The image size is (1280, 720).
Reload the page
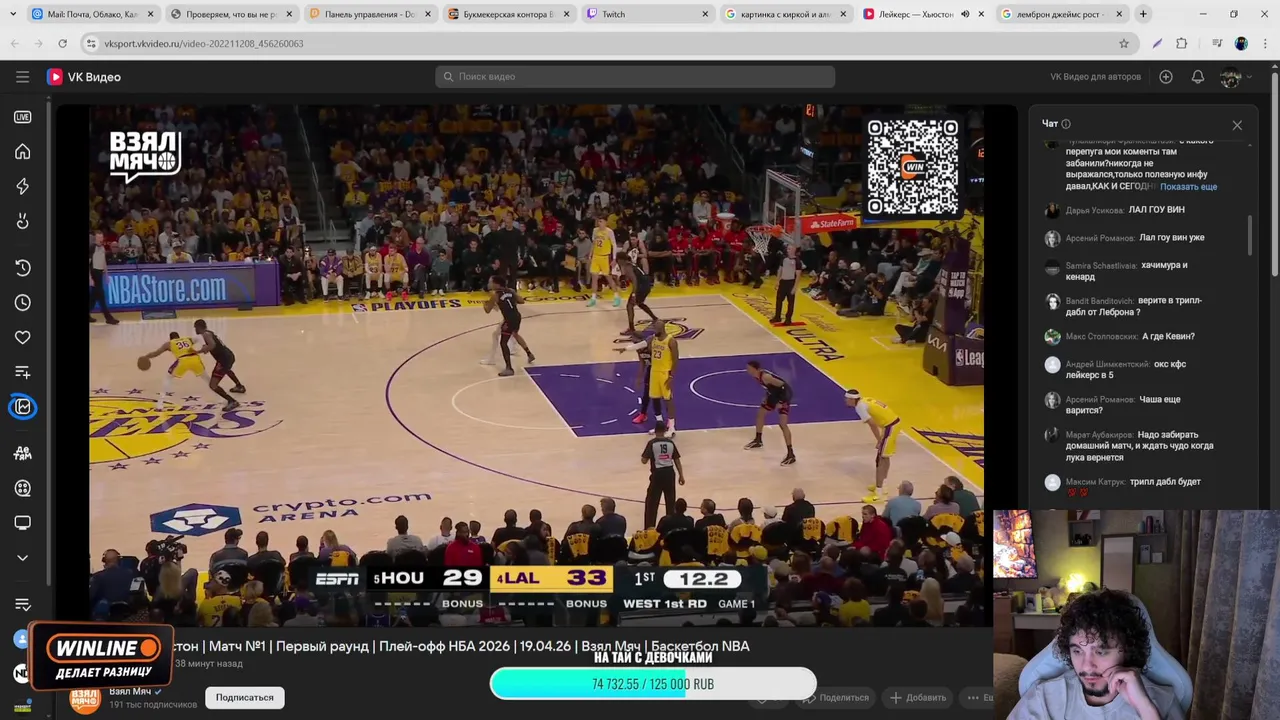(x=62, y=43)
